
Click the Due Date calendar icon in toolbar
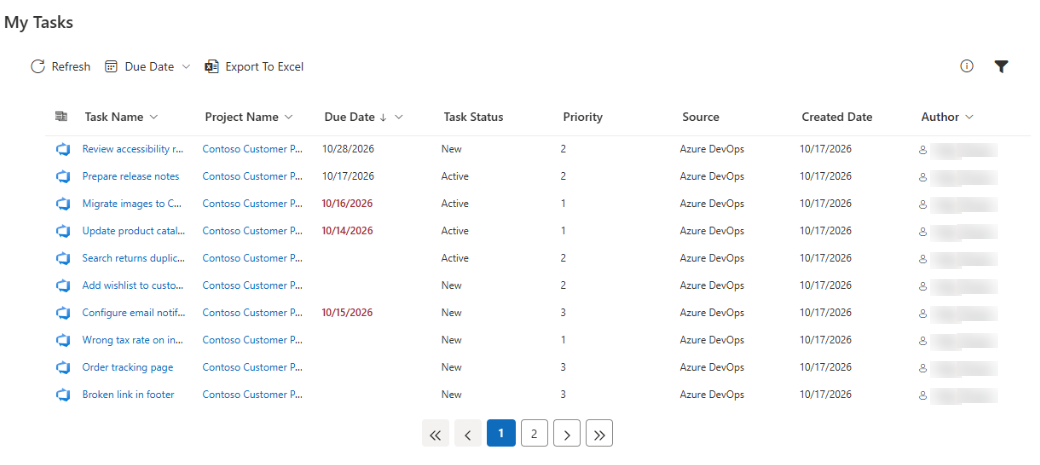111,66
